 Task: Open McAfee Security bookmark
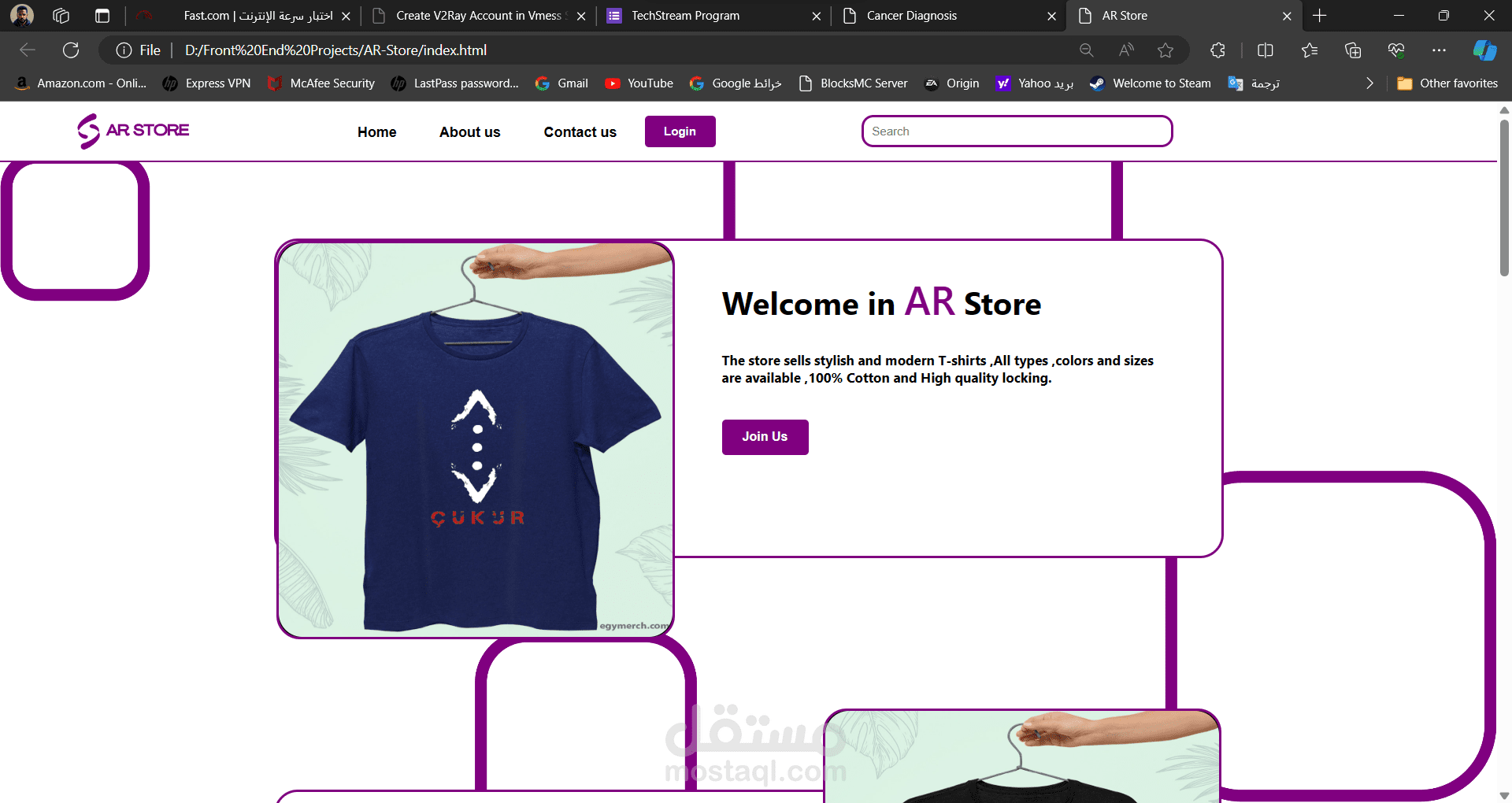pos(321,83)
